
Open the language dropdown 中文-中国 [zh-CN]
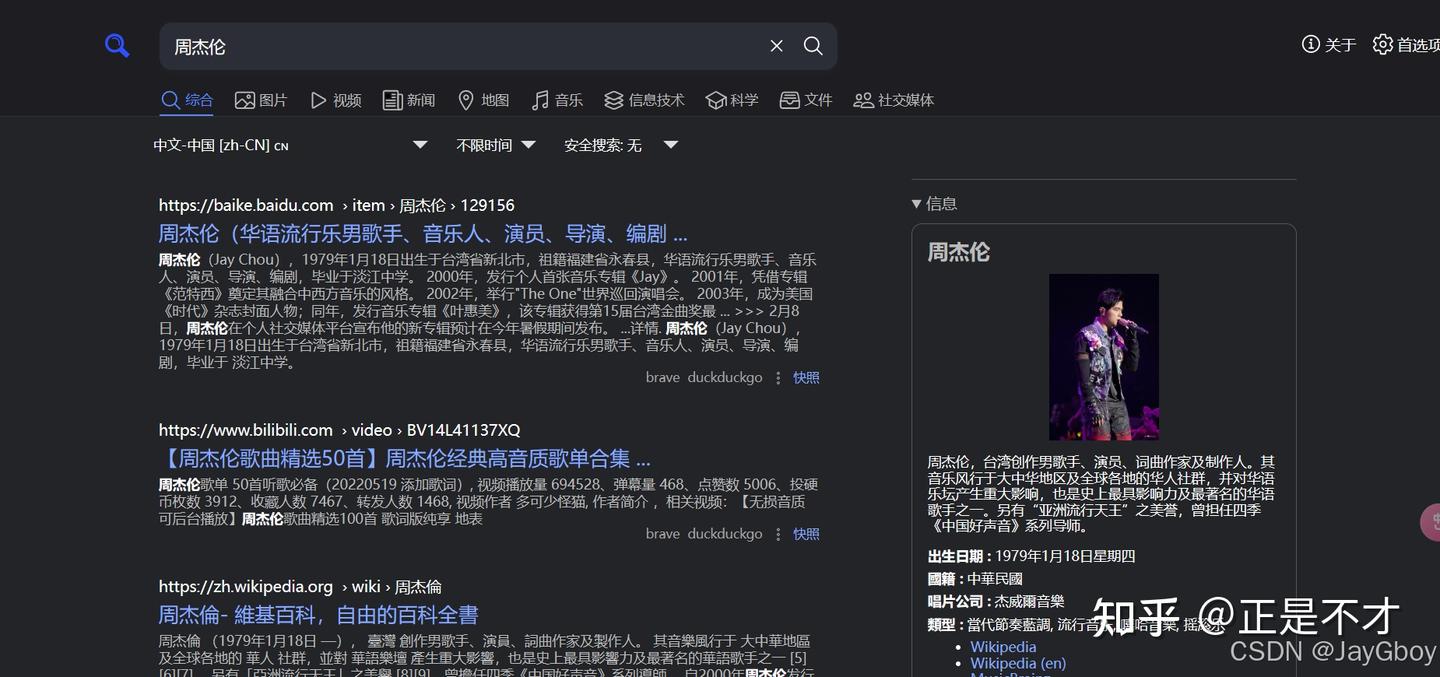[x=290, y=145]
